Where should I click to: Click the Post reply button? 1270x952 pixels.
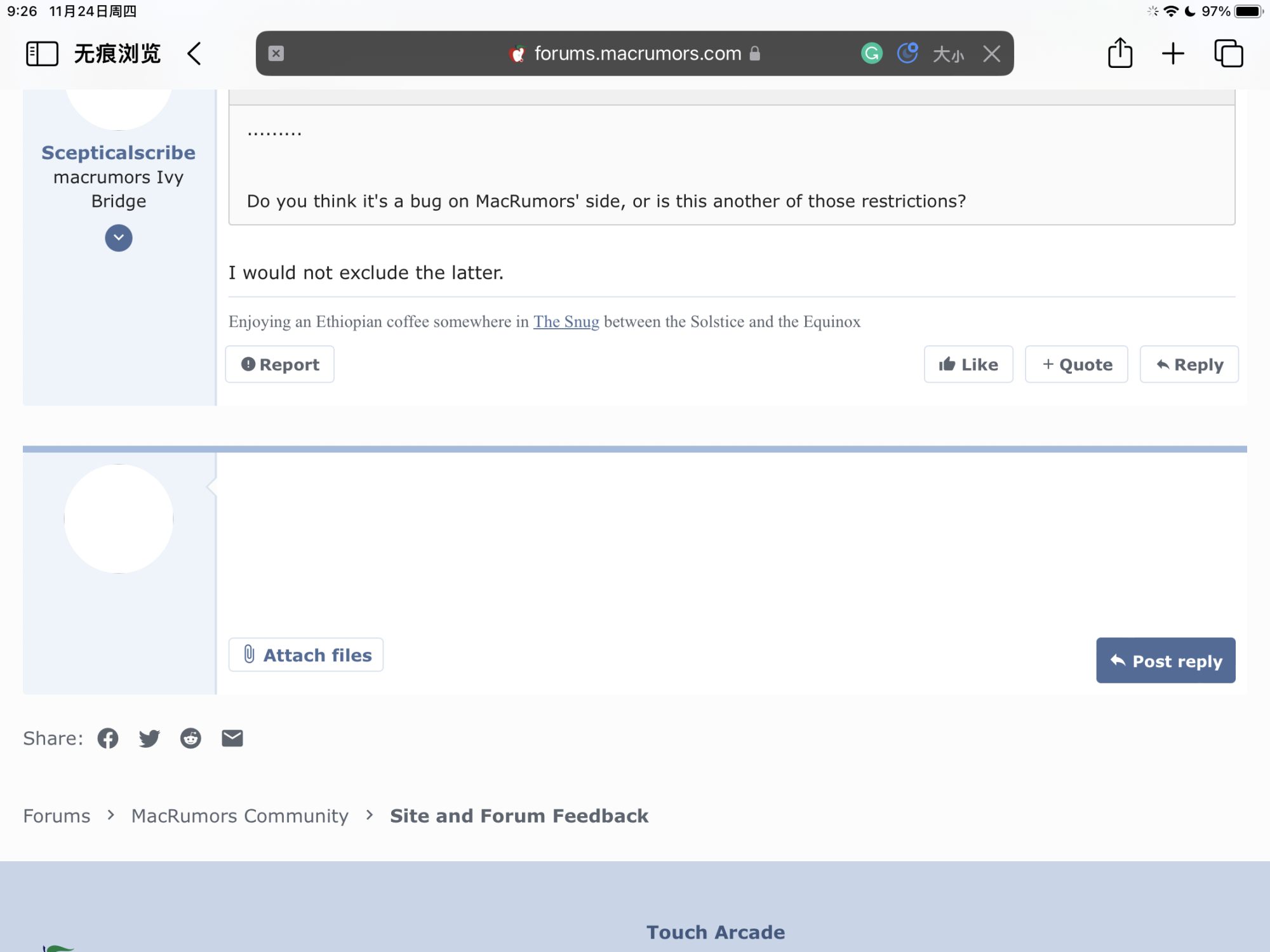(x=1165, y=661)
